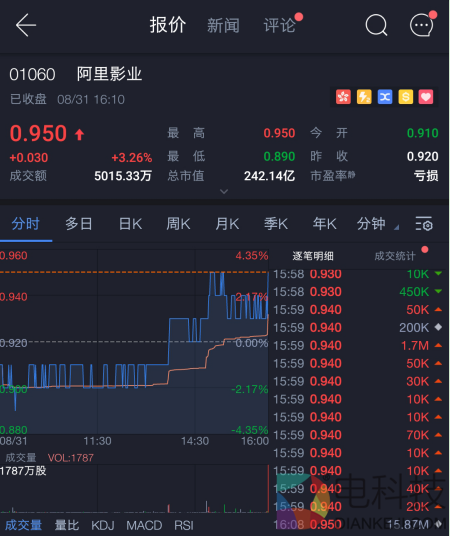Screen dimensions: 450x536
Task: Select KDJ indicator
Action: pyautogui.click(x=103, y=525)
